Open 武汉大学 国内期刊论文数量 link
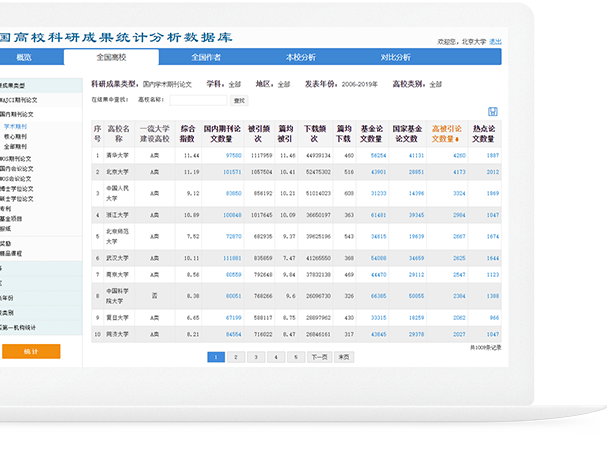The width and height of the screenshot is (615, 458). point(232,258)
